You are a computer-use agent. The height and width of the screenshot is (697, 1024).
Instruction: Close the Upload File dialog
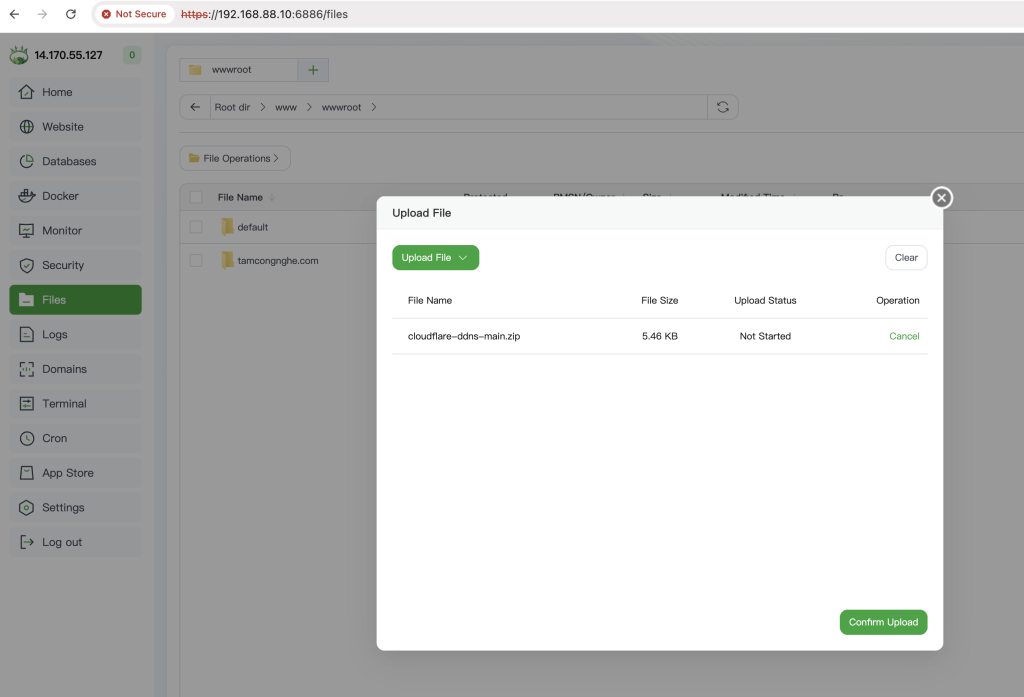point(941,198)
